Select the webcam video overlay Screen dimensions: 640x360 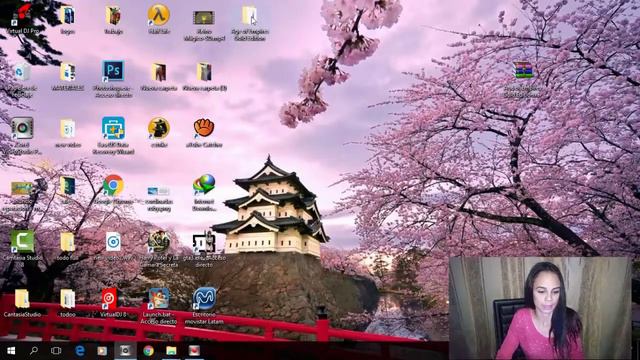(x=540, y=308)
